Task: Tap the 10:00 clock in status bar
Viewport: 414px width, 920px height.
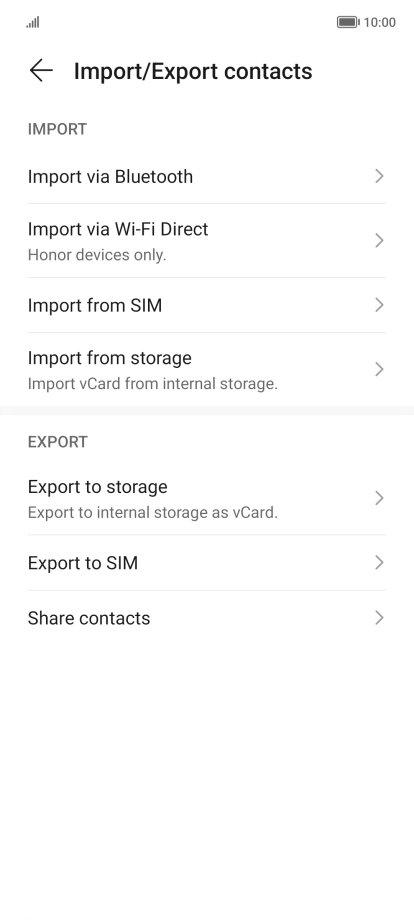Action: click(380, 22)
